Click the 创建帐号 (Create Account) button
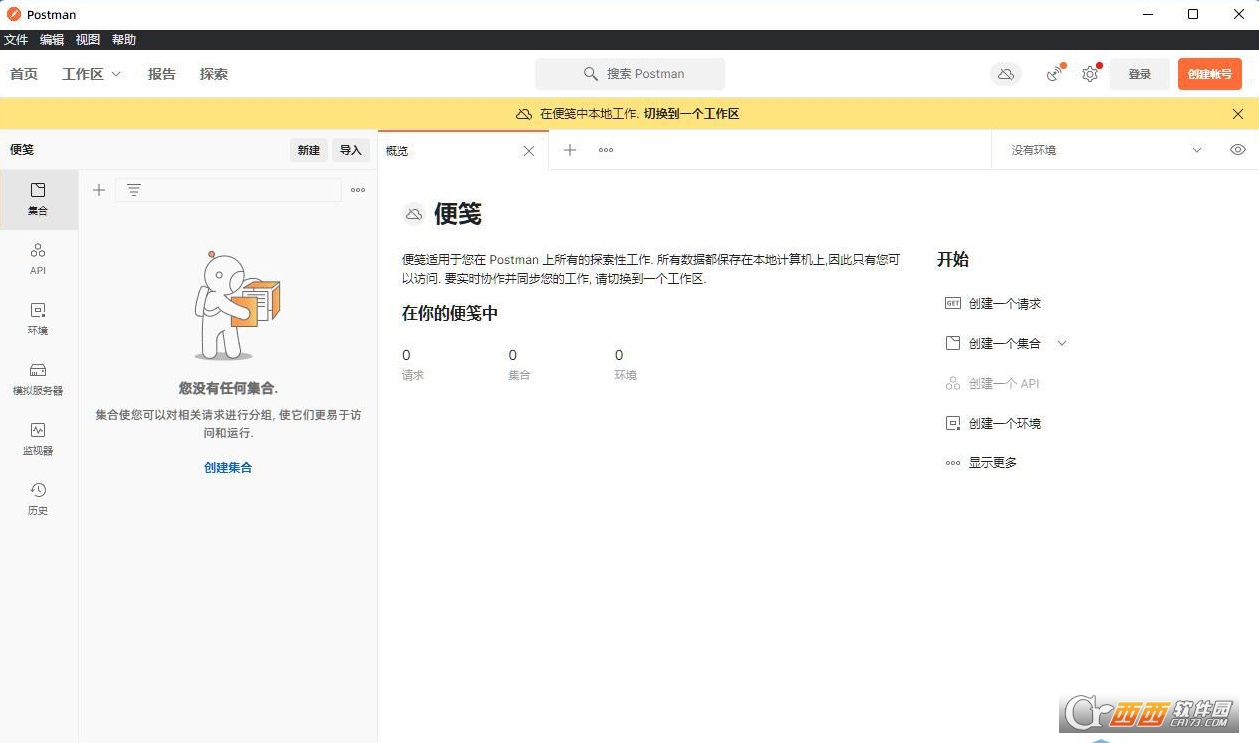 pyautogui.click(x=1209, y=74)
